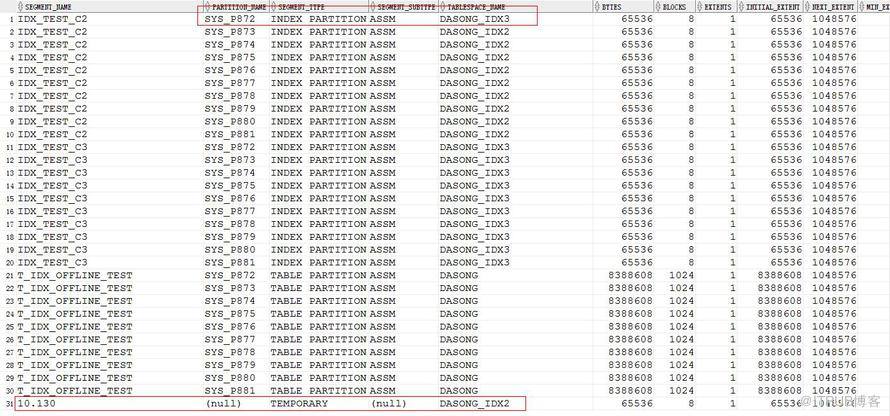Sort by the BYTES column header

(610, 7)
